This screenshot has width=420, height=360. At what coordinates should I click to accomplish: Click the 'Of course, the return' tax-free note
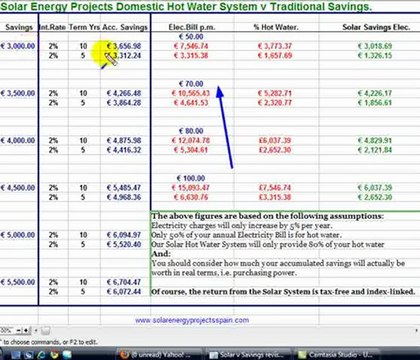[x=284, y=292]
